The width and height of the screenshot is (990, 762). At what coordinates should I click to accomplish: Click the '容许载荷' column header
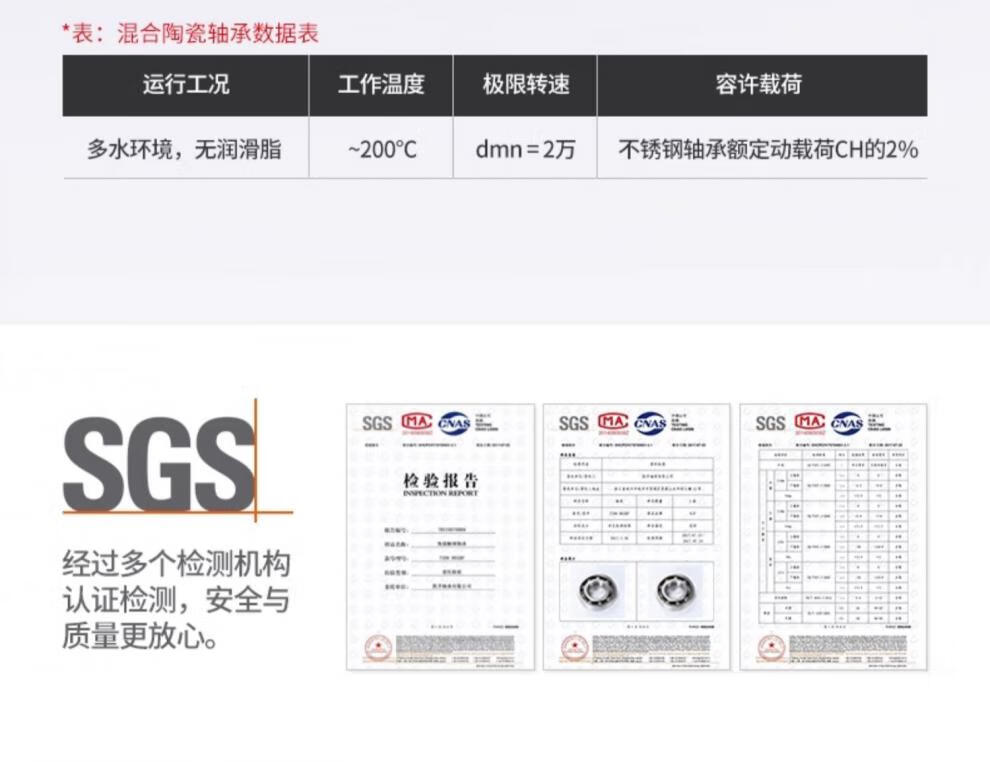762,85
